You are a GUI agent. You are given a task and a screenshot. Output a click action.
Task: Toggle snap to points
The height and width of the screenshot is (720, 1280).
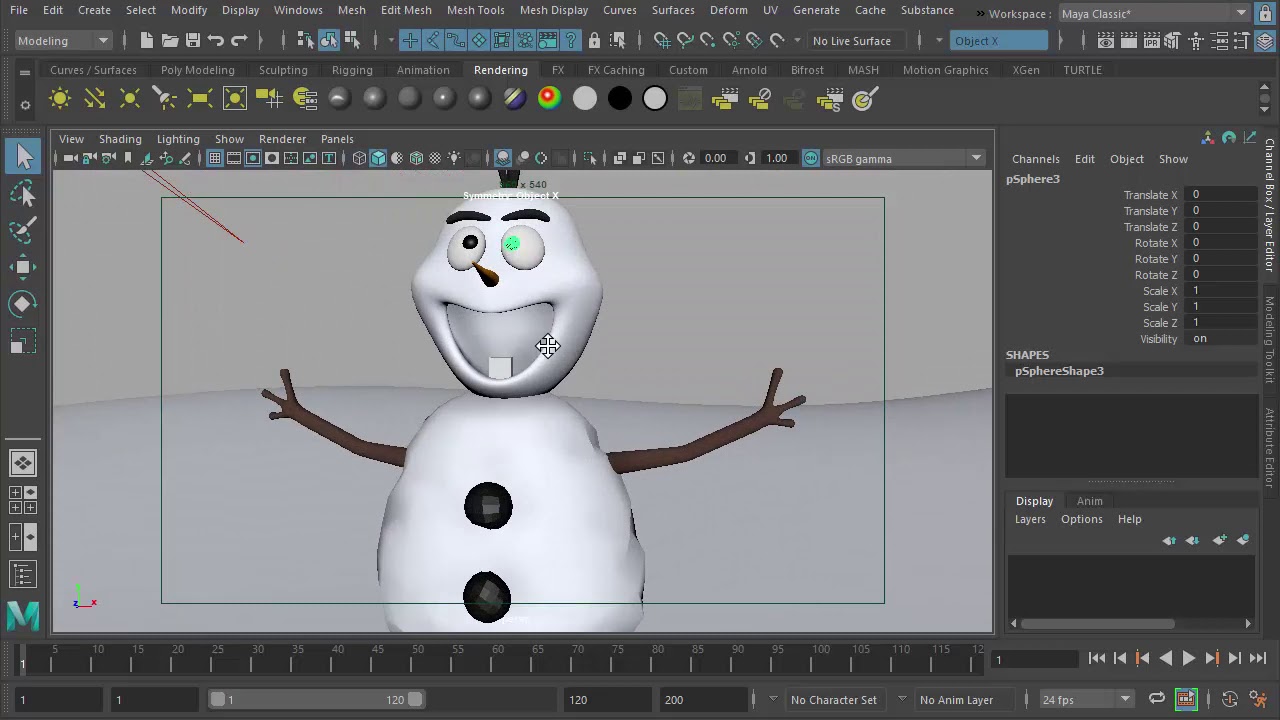pyautogui.click(x=708, y=41)
